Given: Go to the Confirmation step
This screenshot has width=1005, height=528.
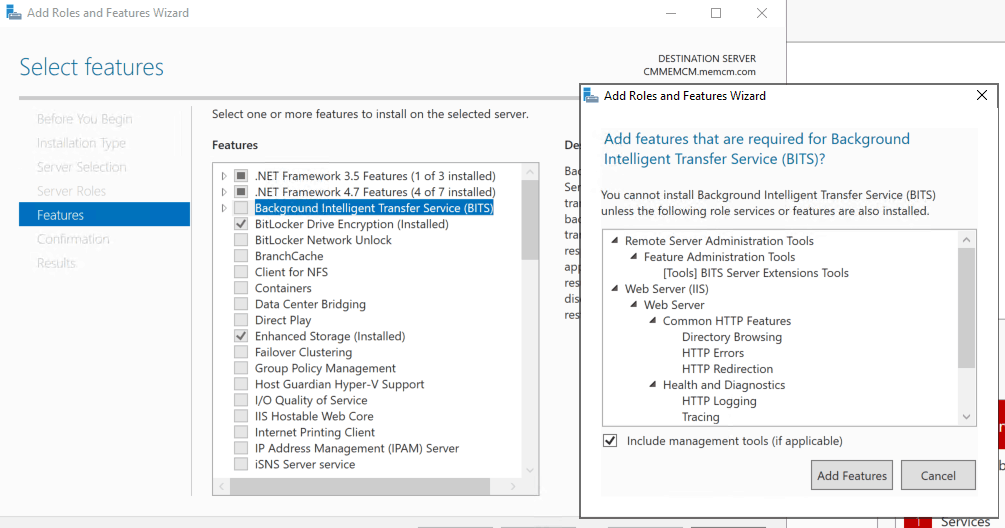Looking at the screenshot, I should pyautogui.click(x=73, y=239).
